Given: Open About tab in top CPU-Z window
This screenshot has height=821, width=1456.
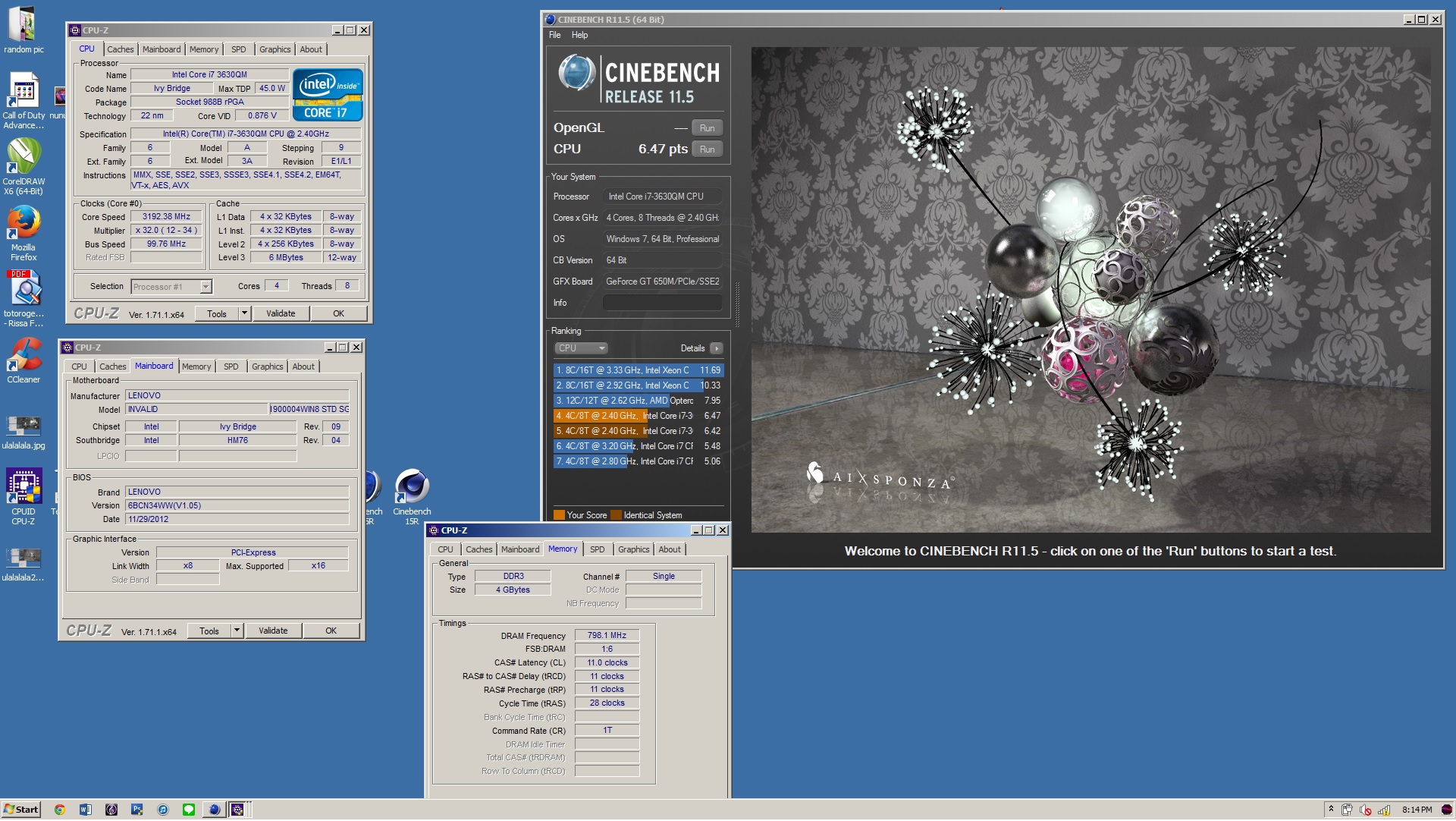Looking at the screenshot, I should tap(311, 50).
